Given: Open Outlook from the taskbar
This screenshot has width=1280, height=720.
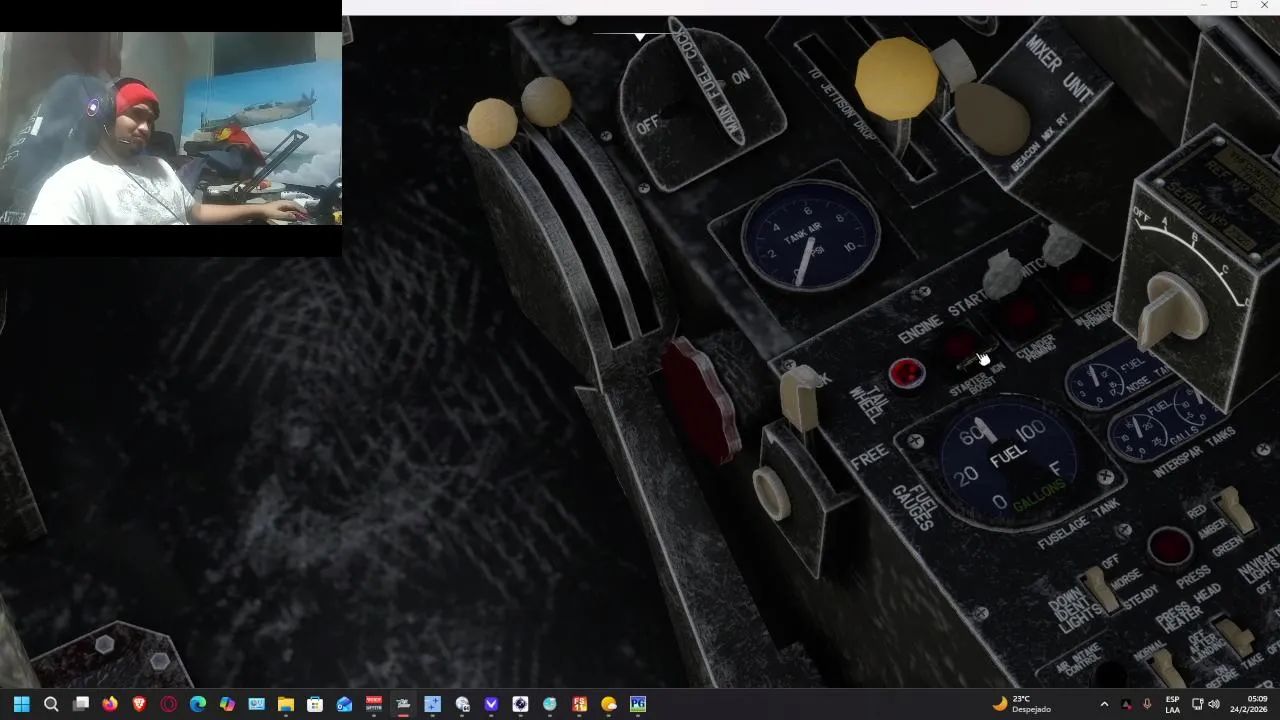Looking at the screenshot, I should [x=345, y=704].
